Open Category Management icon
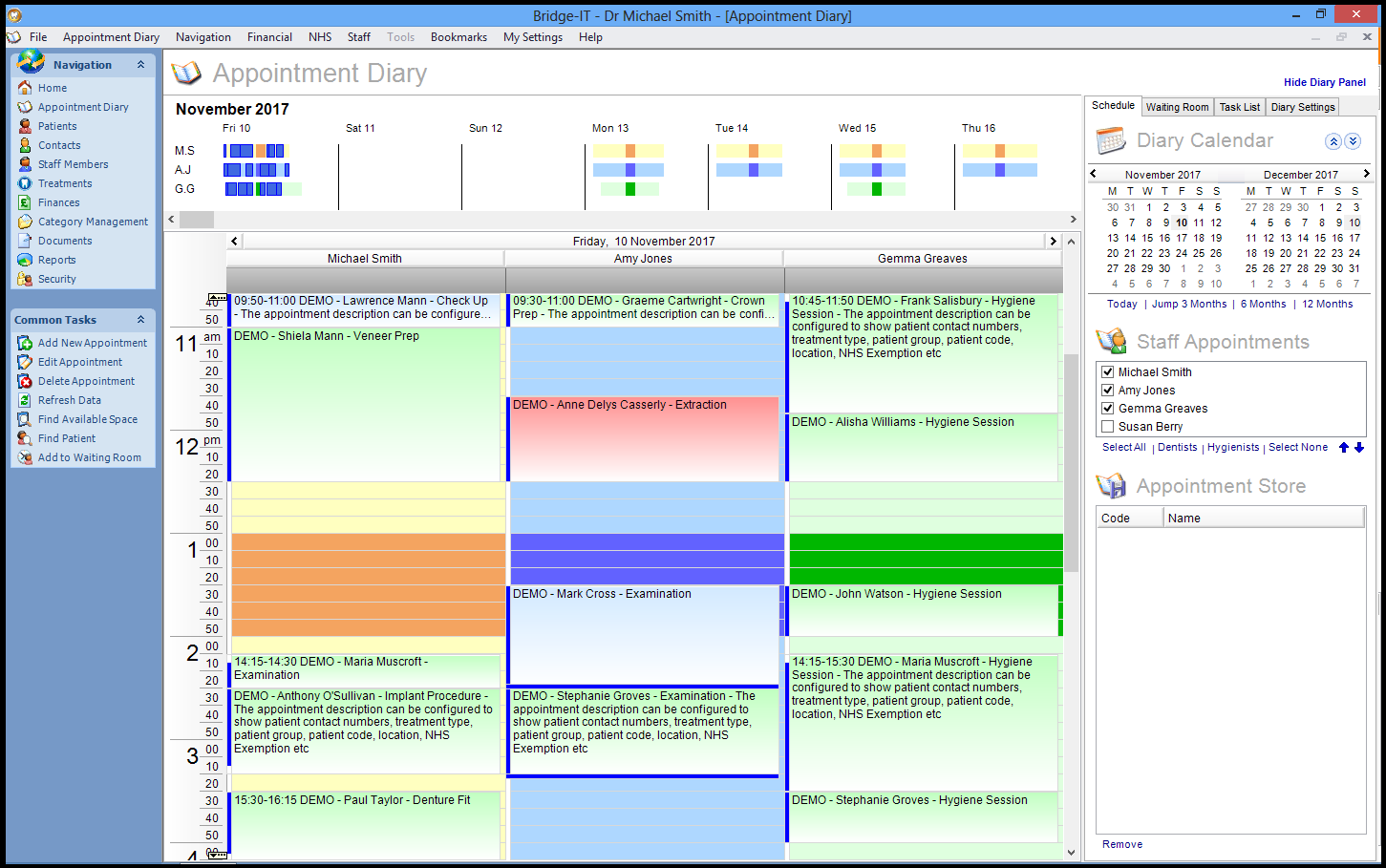 tap(25, 222)
